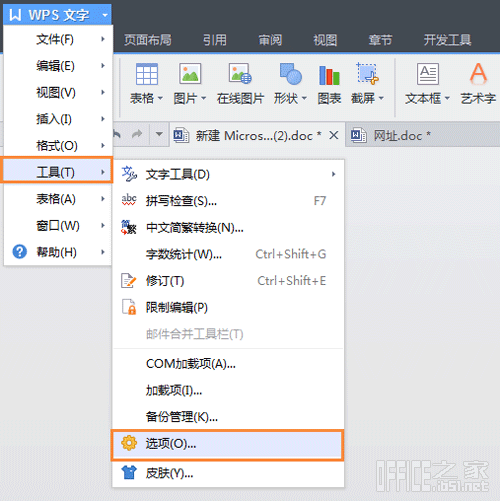Insert a chart with 图表 icon
Viewport: 500px width, 501px height.
point(329,75)
